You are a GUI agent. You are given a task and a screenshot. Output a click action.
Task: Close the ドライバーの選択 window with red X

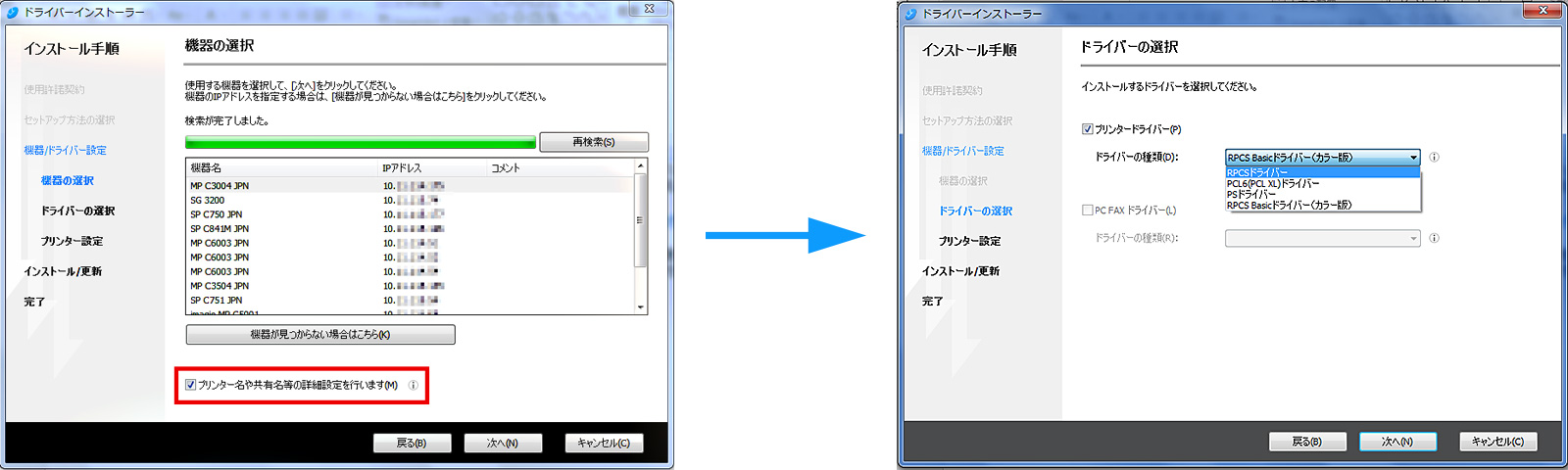click(x=1543, y=10)
